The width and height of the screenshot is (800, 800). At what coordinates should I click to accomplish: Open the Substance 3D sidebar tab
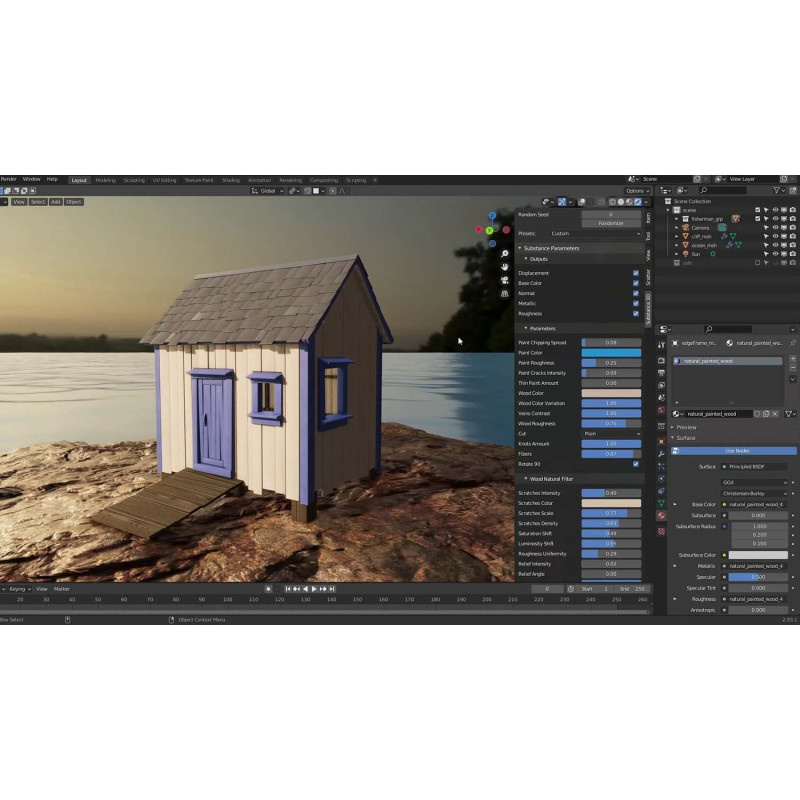tap(648, 307)
